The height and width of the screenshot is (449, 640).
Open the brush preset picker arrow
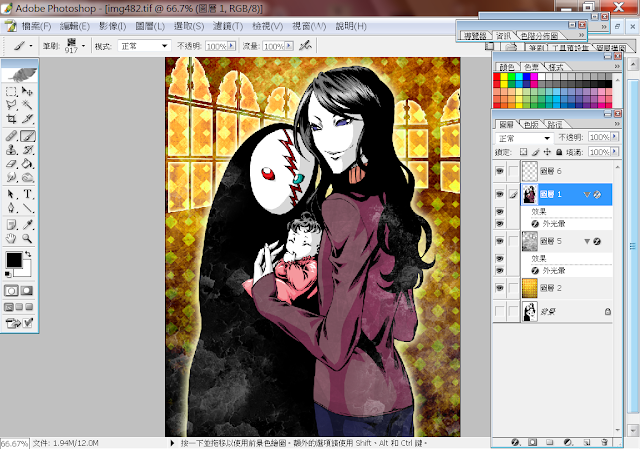[x=83, y=46]
